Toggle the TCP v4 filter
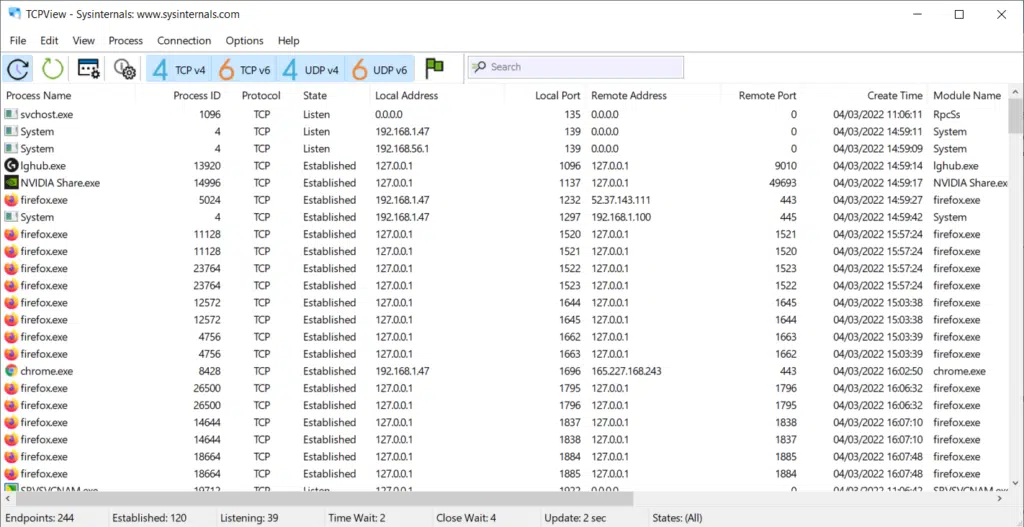Viewport: 1024px width, 527px height. point(179,69)
